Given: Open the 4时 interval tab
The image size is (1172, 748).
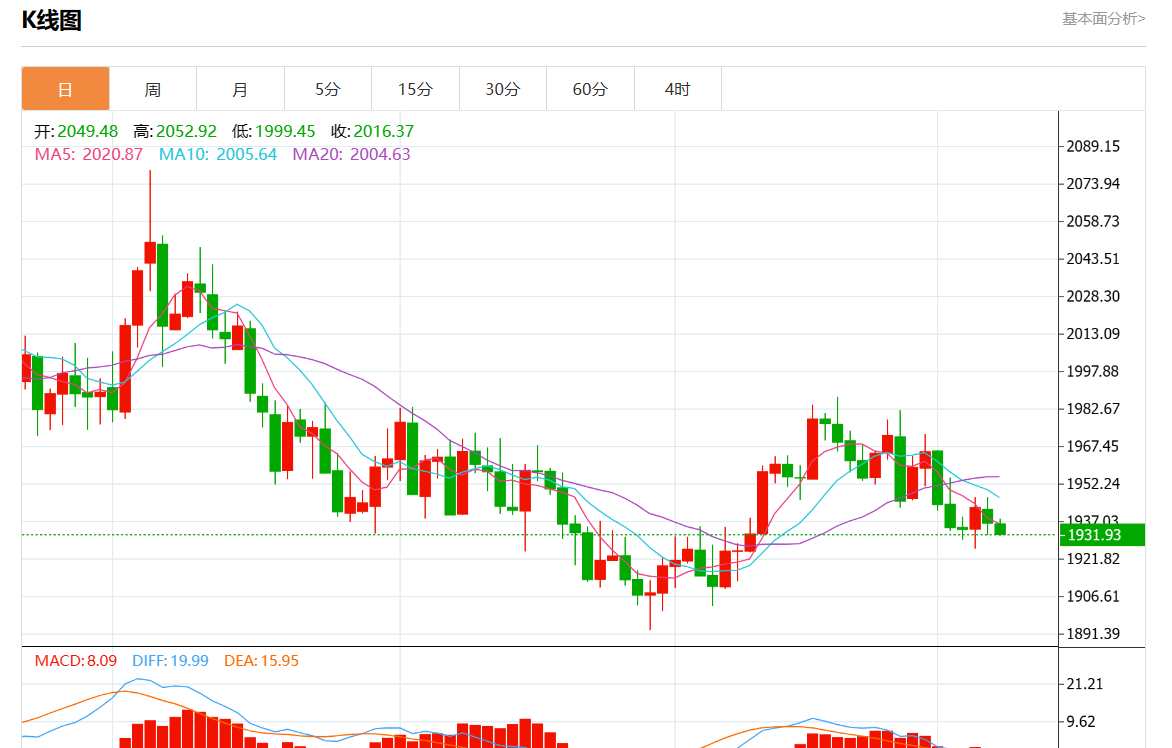Looking at the screenshot, I should click(x=678, y=89).
